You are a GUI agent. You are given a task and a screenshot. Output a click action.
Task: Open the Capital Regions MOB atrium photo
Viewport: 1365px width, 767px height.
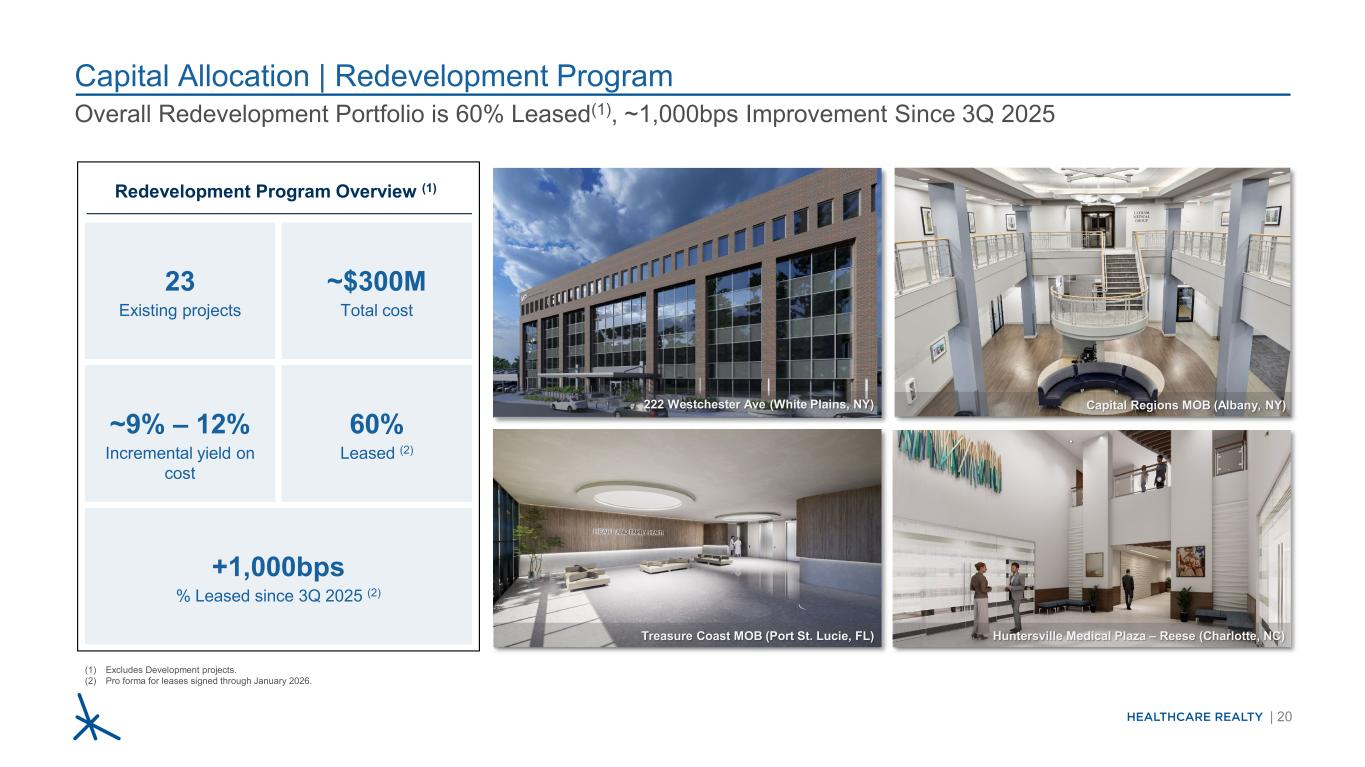pyautogui.click(x=1090, y=292)
